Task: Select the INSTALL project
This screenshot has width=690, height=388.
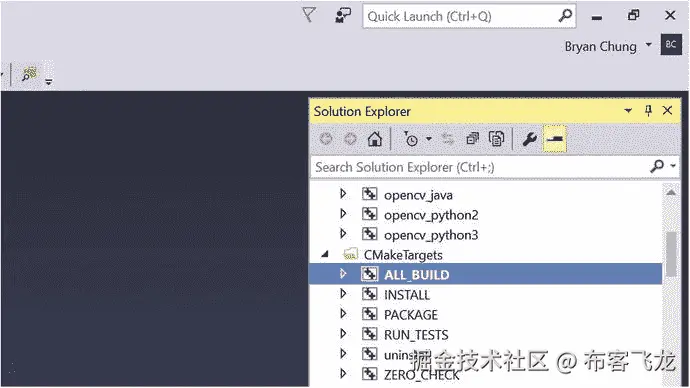Action: (x=407, y=295)
